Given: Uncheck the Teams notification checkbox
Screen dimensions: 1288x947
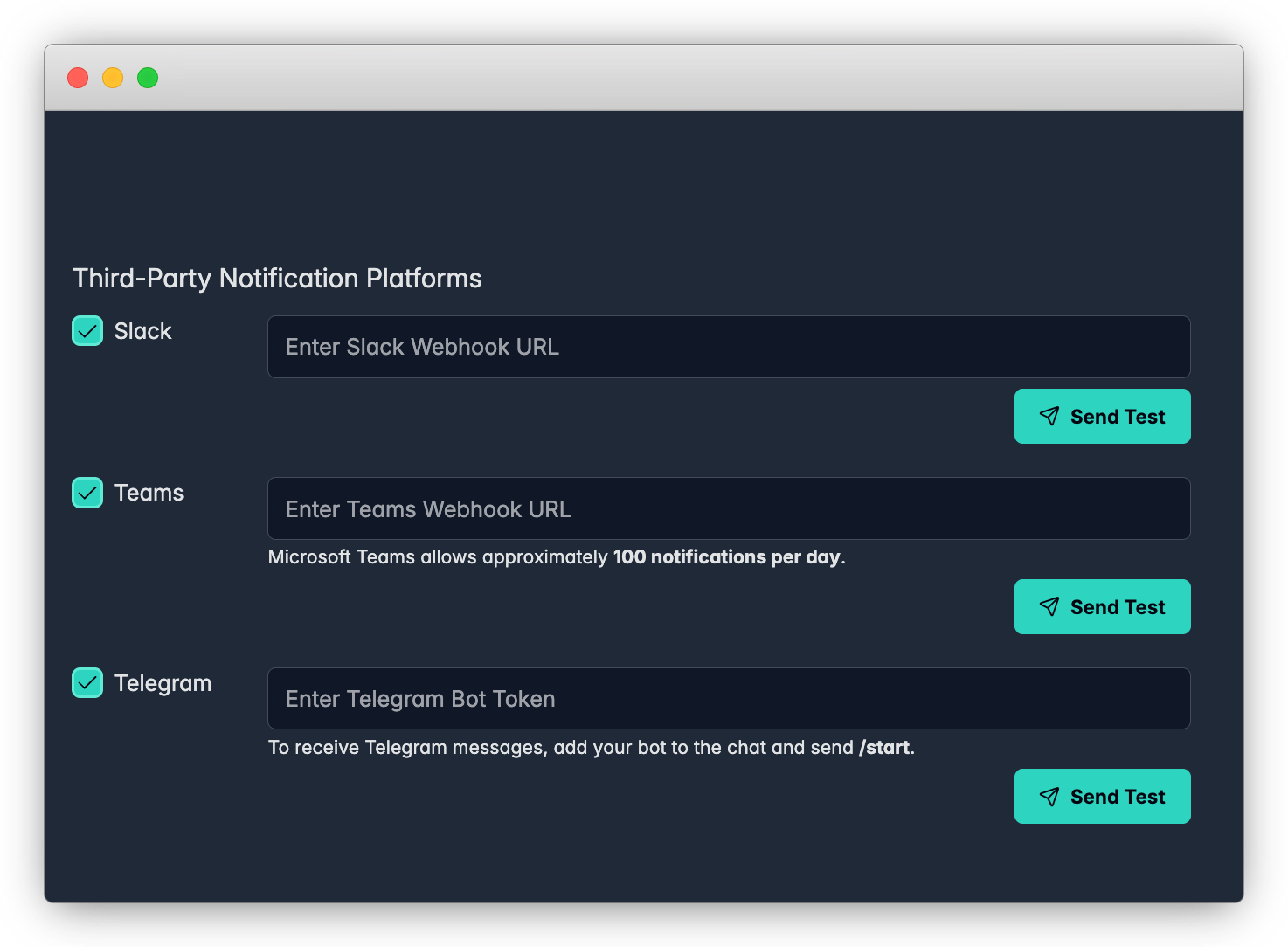Looking at the screenshot, I should [87, 493].
